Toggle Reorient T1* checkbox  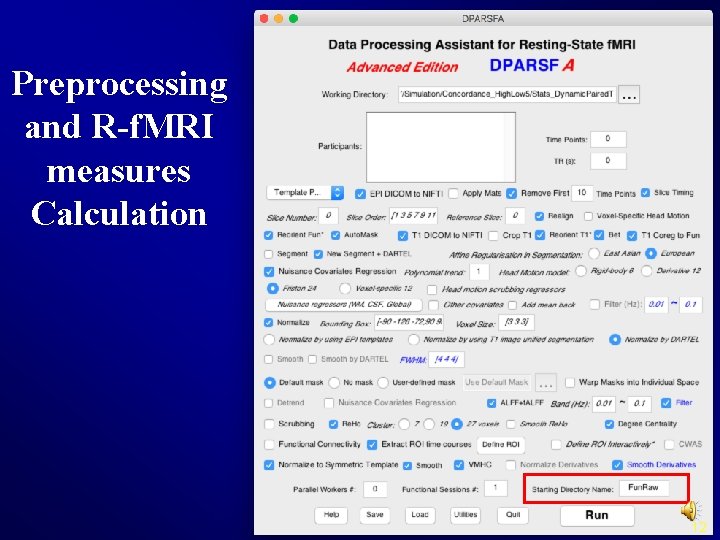(x=540, y=235)
